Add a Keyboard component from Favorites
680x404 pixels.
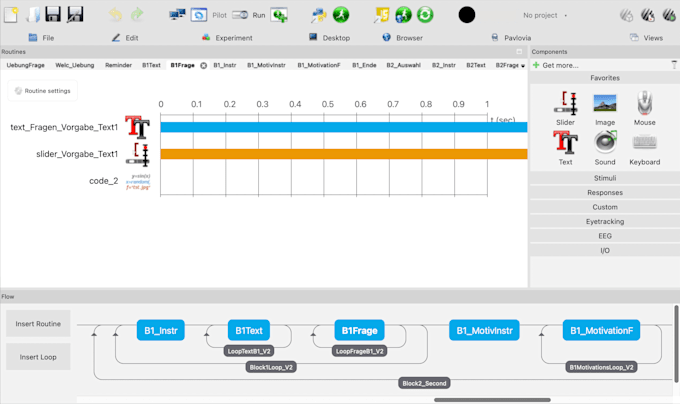[644, 148]
